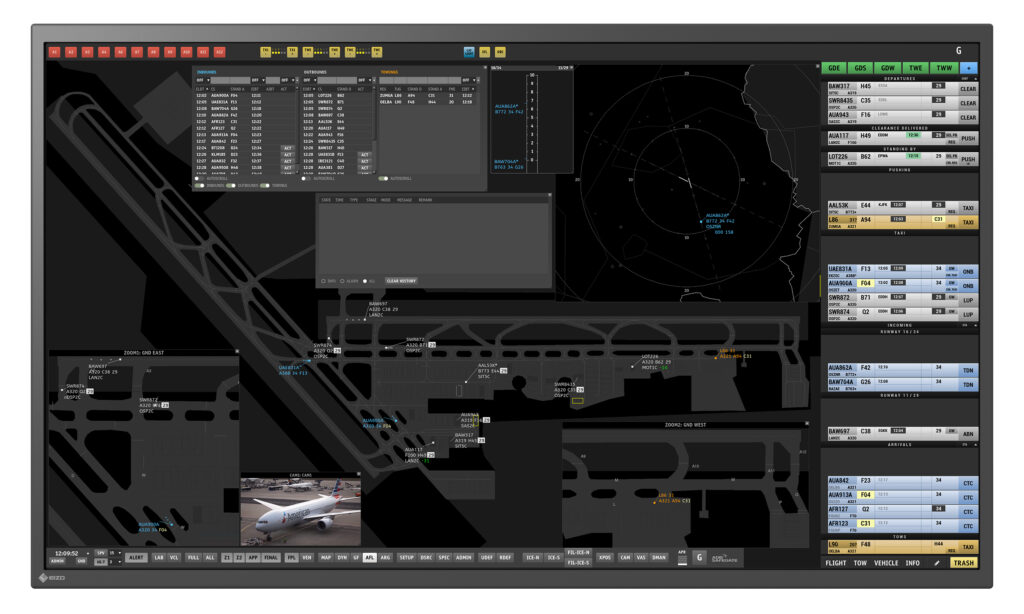Click the pencil edit icon beside INFO
The width and height of the screenshot is (1024, 614).
[x=937, y=563]
